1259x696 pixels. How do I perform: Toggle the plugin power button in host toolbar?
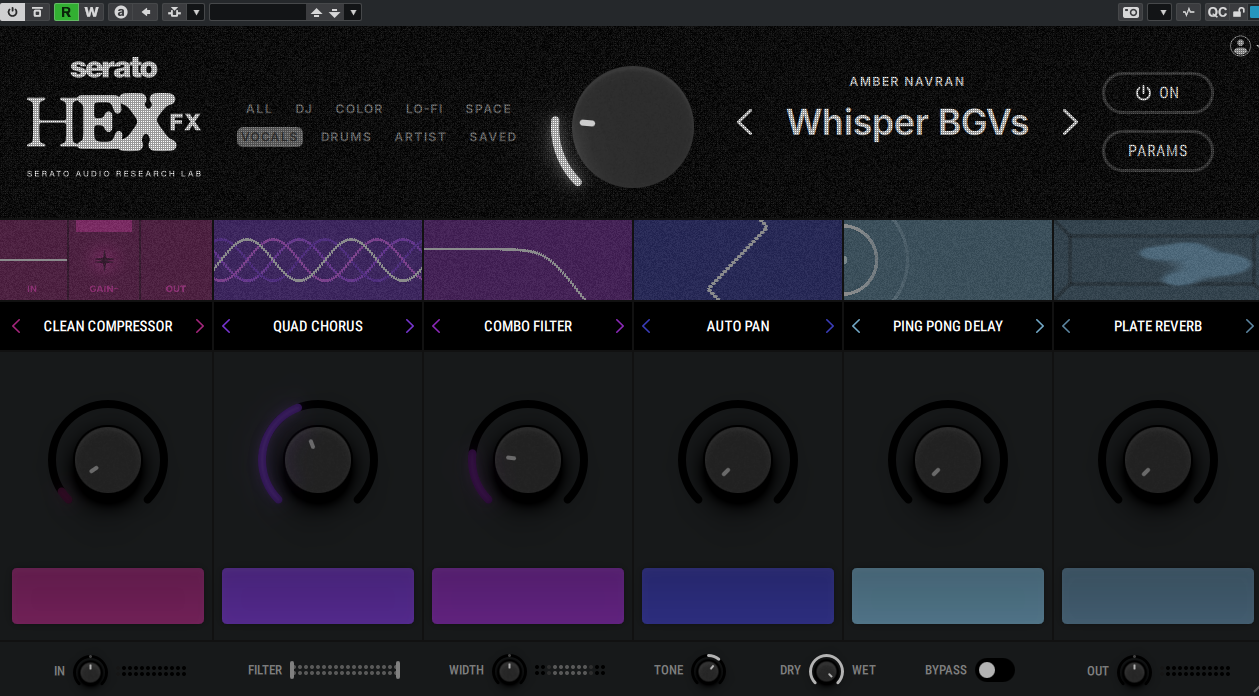[x=13, y=12]
